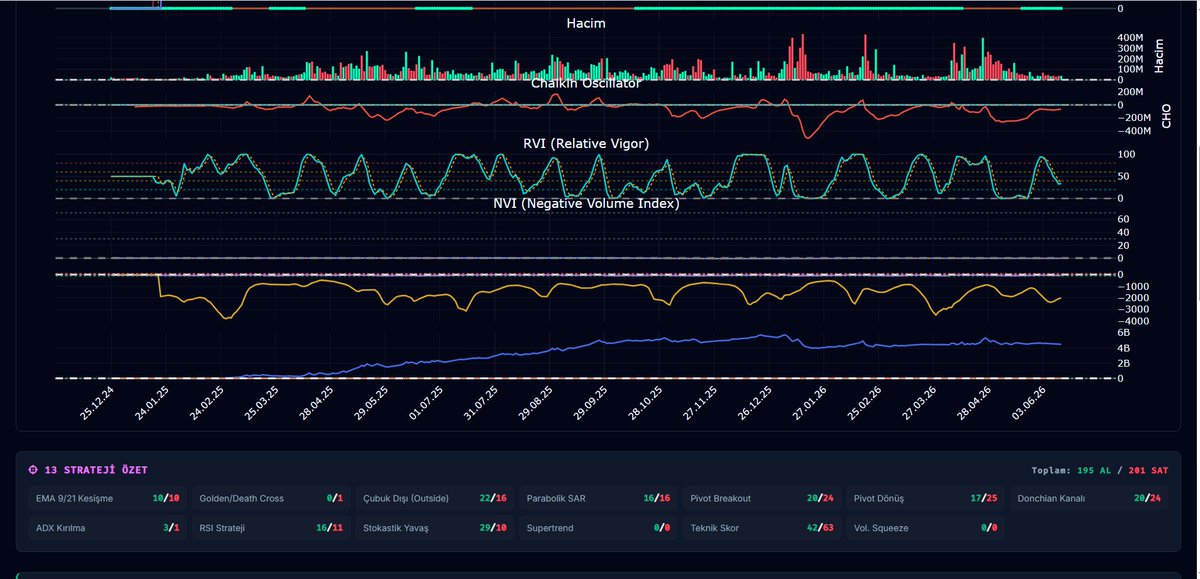Open the Teknik Skor strategy card

pos(763,527)
